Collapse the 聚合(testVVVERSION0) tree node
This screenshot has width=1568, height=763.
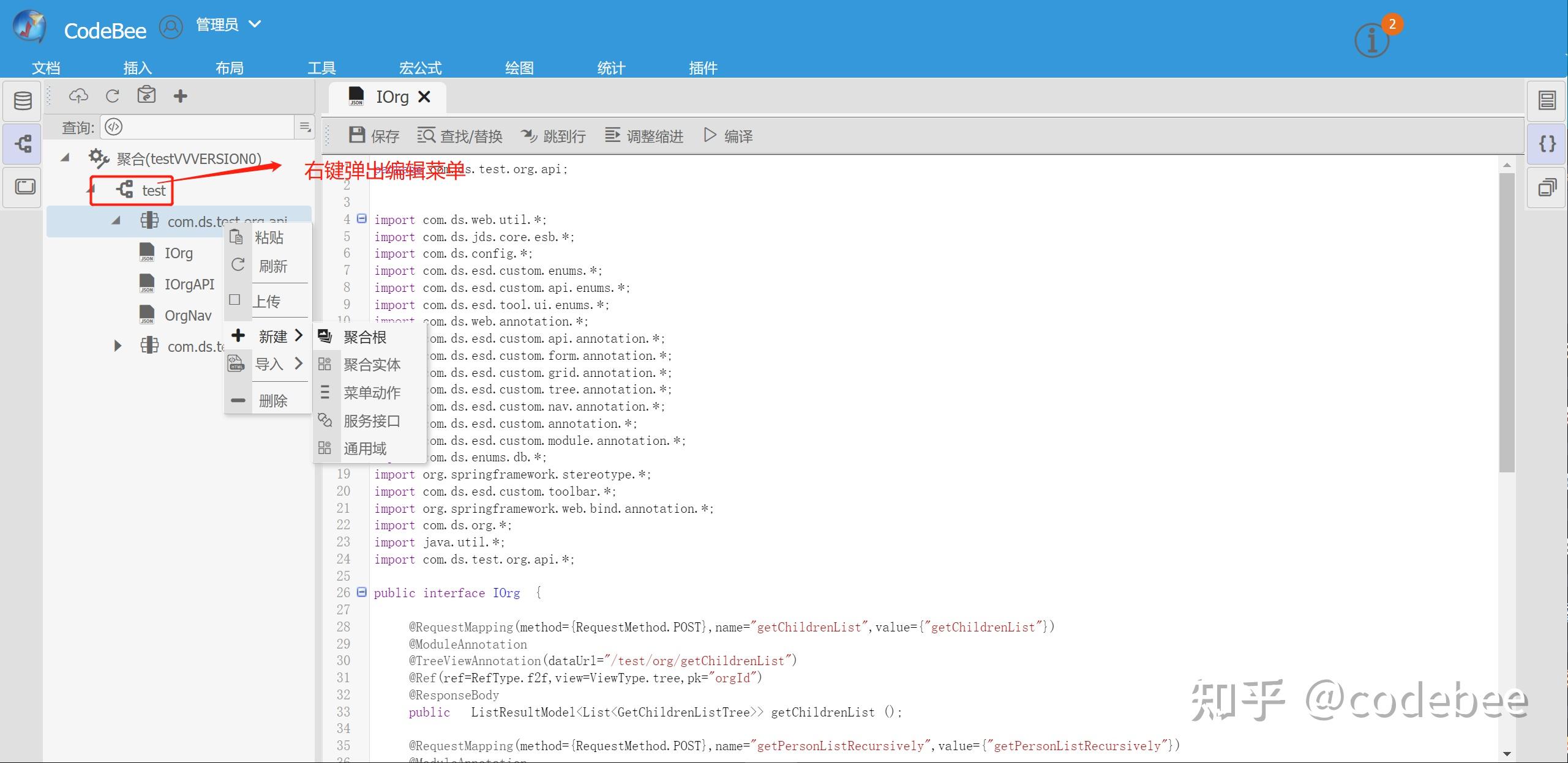64,157
